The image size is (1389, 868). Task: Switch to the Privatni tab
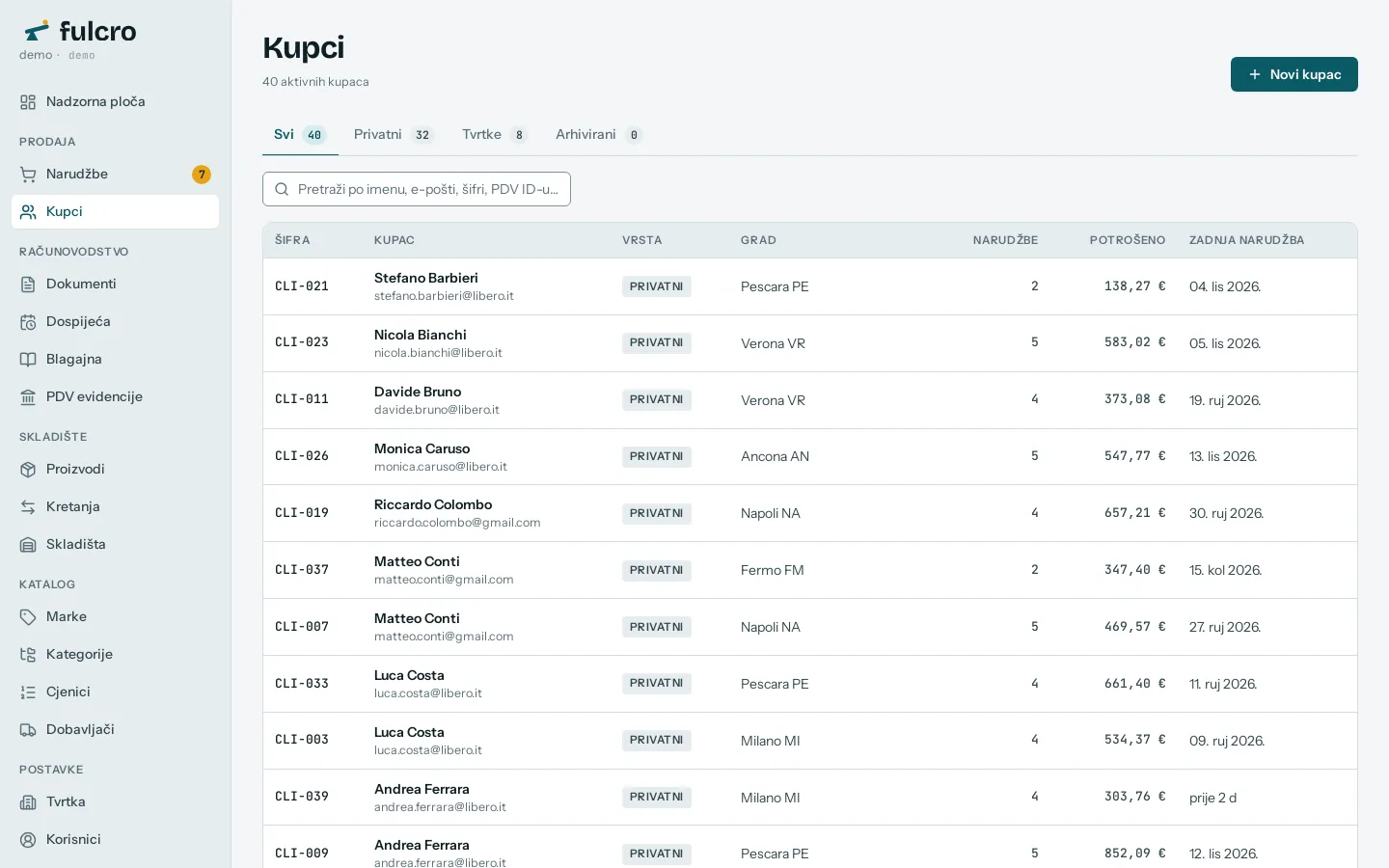(394, 135)
